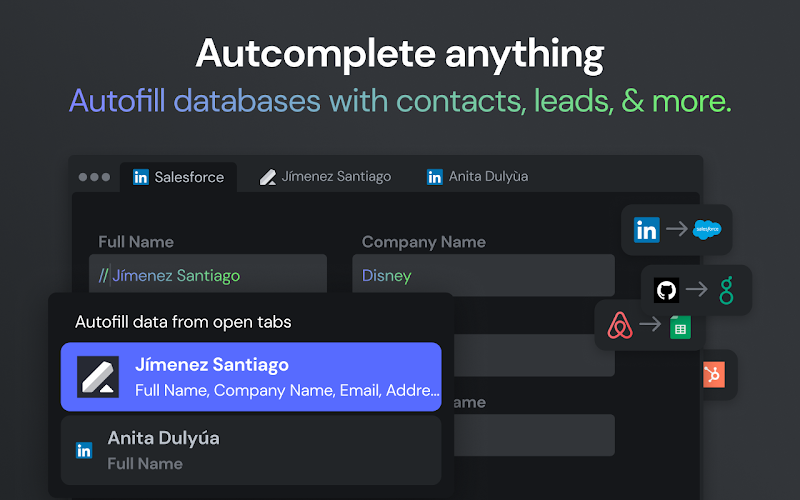Select Anita Dulyúa autofill suggestion
Viewport: 800px width, 500px height.
(x=251, y=450)
